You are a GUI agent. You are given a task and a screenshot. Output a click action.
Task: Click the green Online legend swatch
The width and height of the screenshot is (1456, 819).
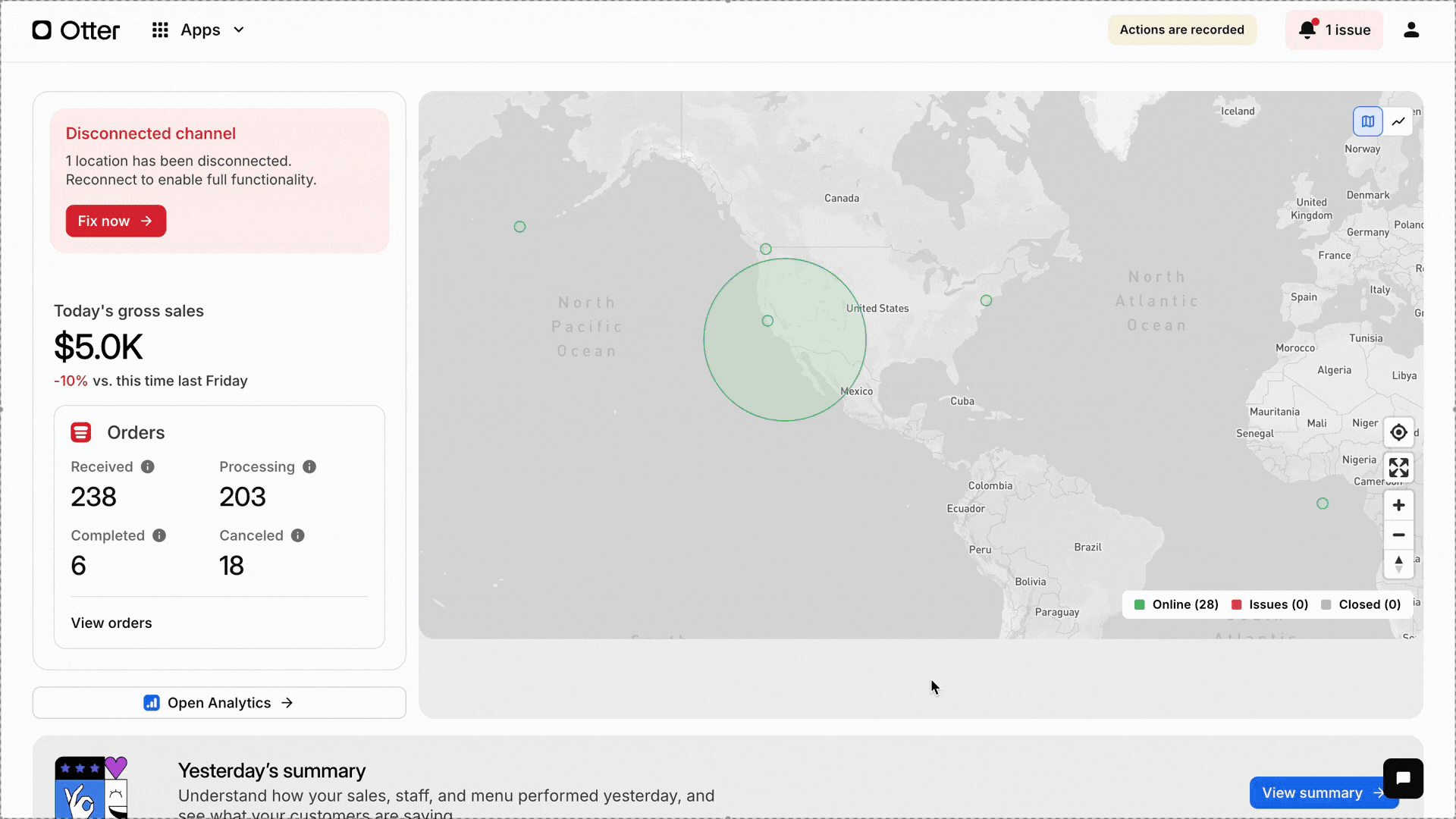click(1139, 604)
